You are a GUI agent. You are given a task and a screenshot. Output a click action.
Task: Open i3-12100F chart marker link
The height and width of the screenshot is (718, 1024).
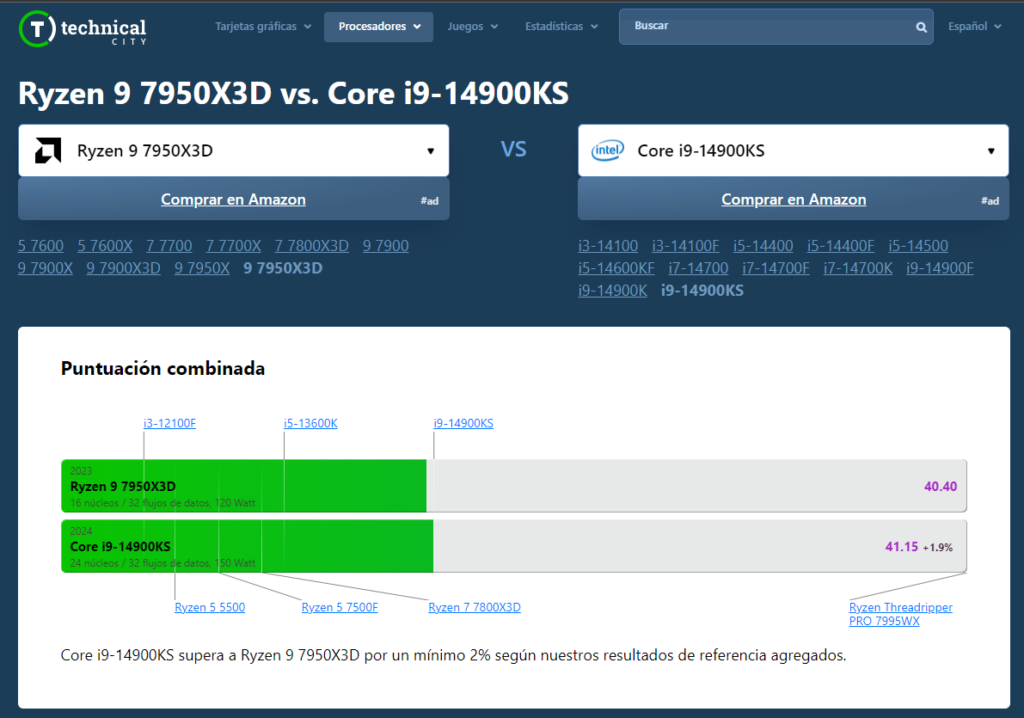click(169, 423)
